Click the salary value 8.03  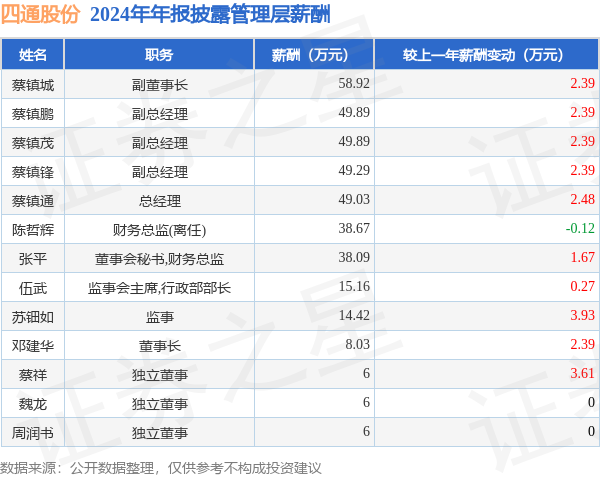pos(358,345)
